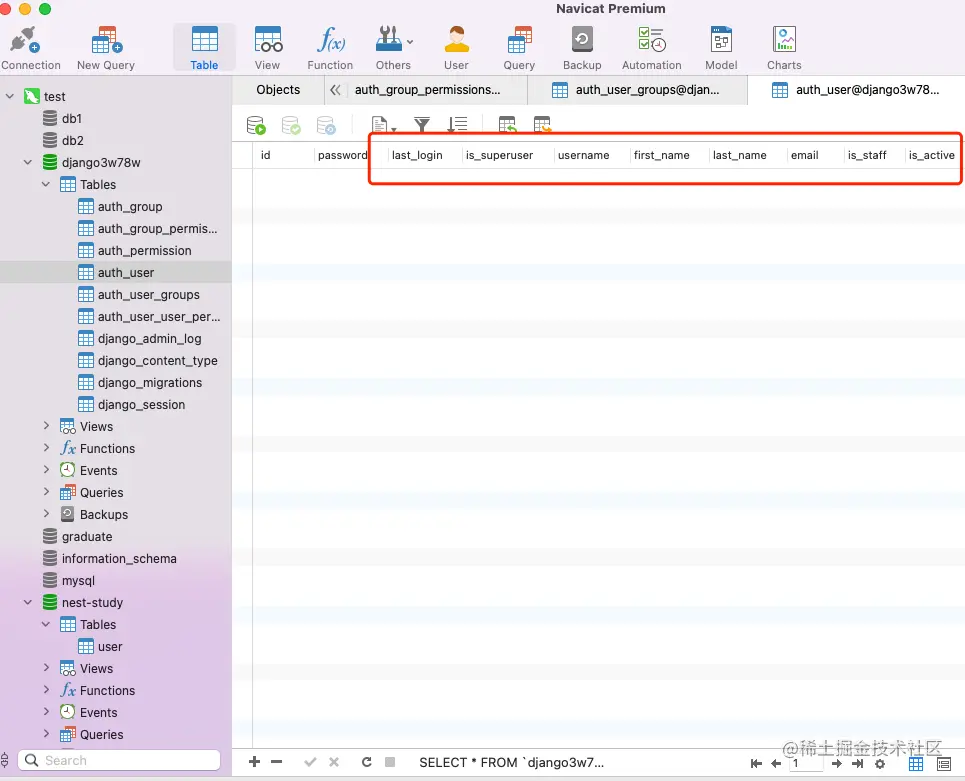Click the is_superuser column header
Viewport: 965px width, 781px height.
point(499,155)
